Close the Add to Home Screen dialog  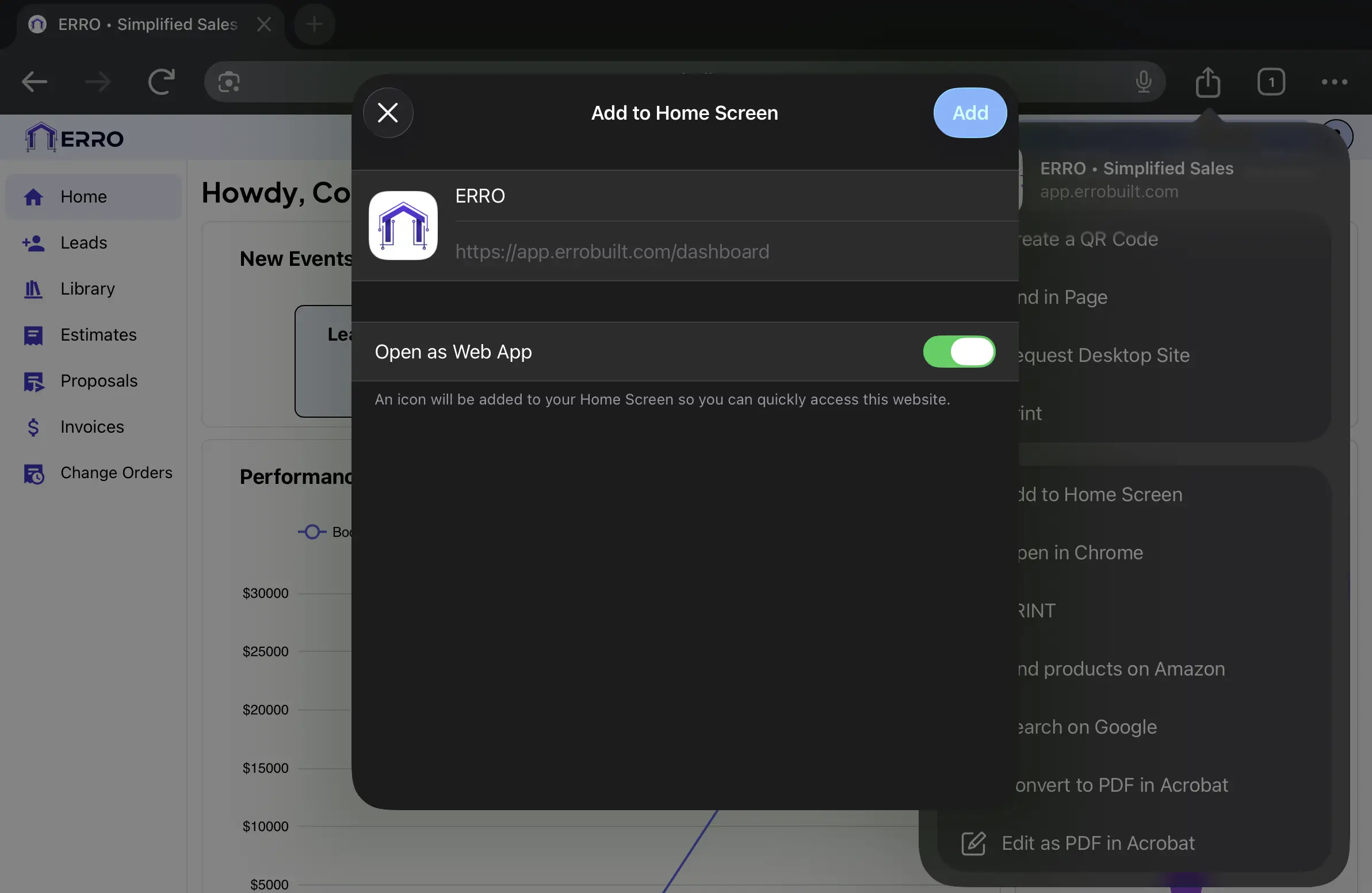tap(387, 112)
